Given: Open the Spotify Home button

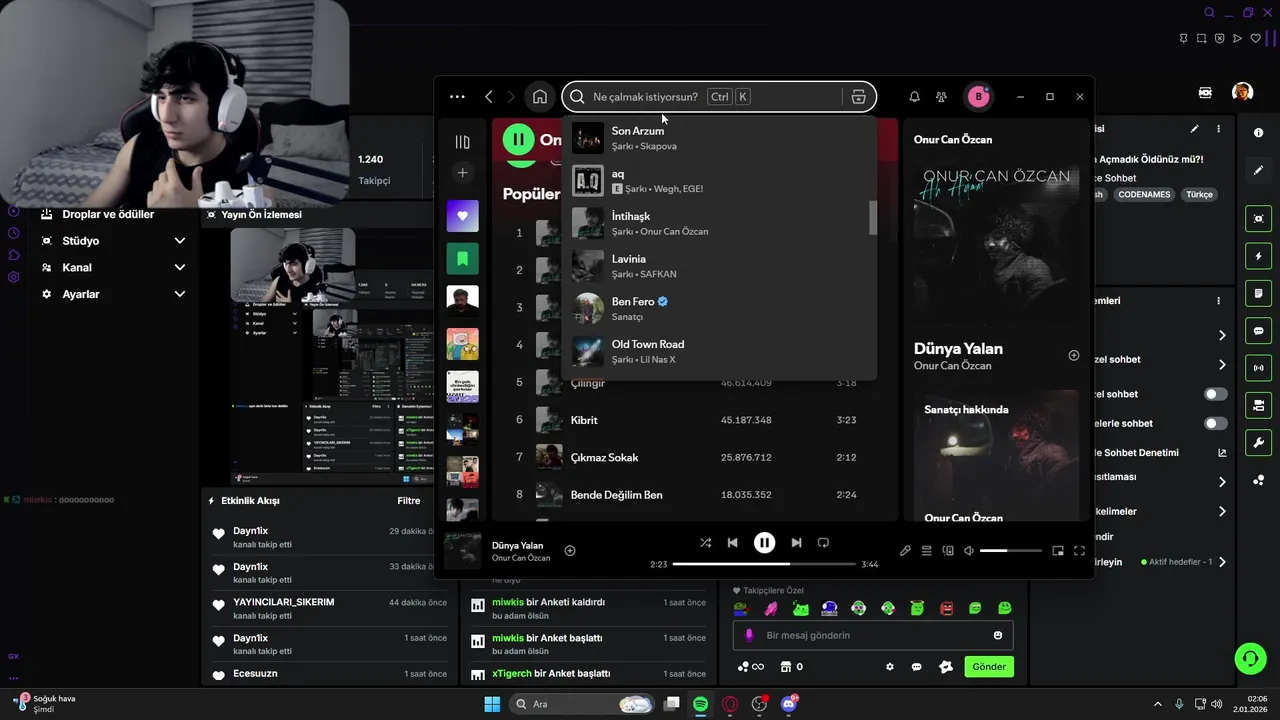Looking at the screenshot, I should click(x=540, y=97).
